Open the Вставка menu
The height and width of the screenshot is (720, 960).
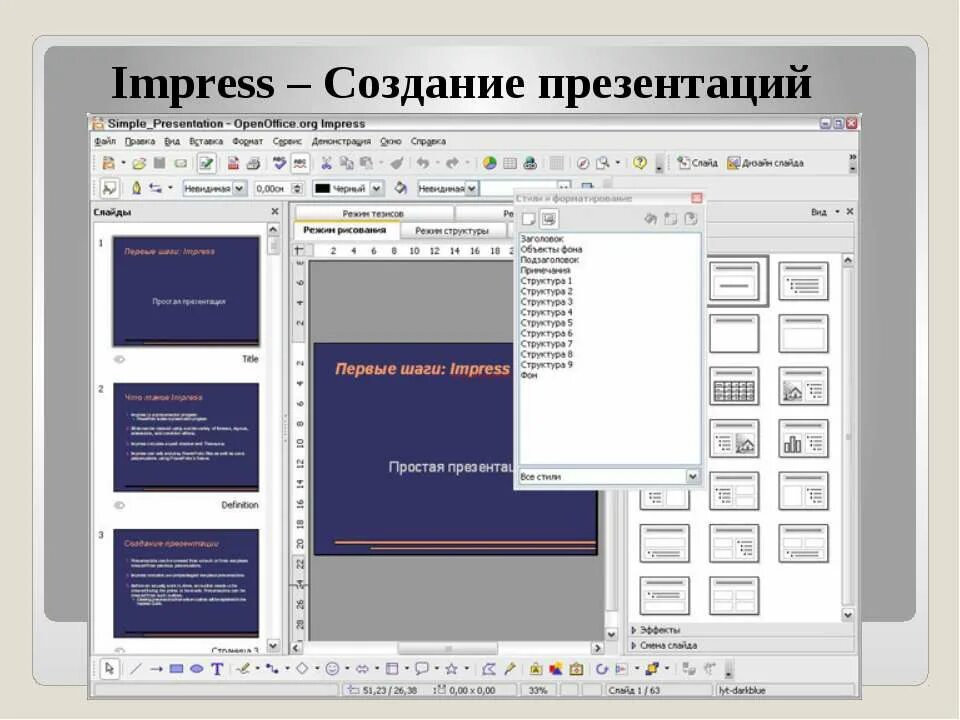click(x=206, y=141)
